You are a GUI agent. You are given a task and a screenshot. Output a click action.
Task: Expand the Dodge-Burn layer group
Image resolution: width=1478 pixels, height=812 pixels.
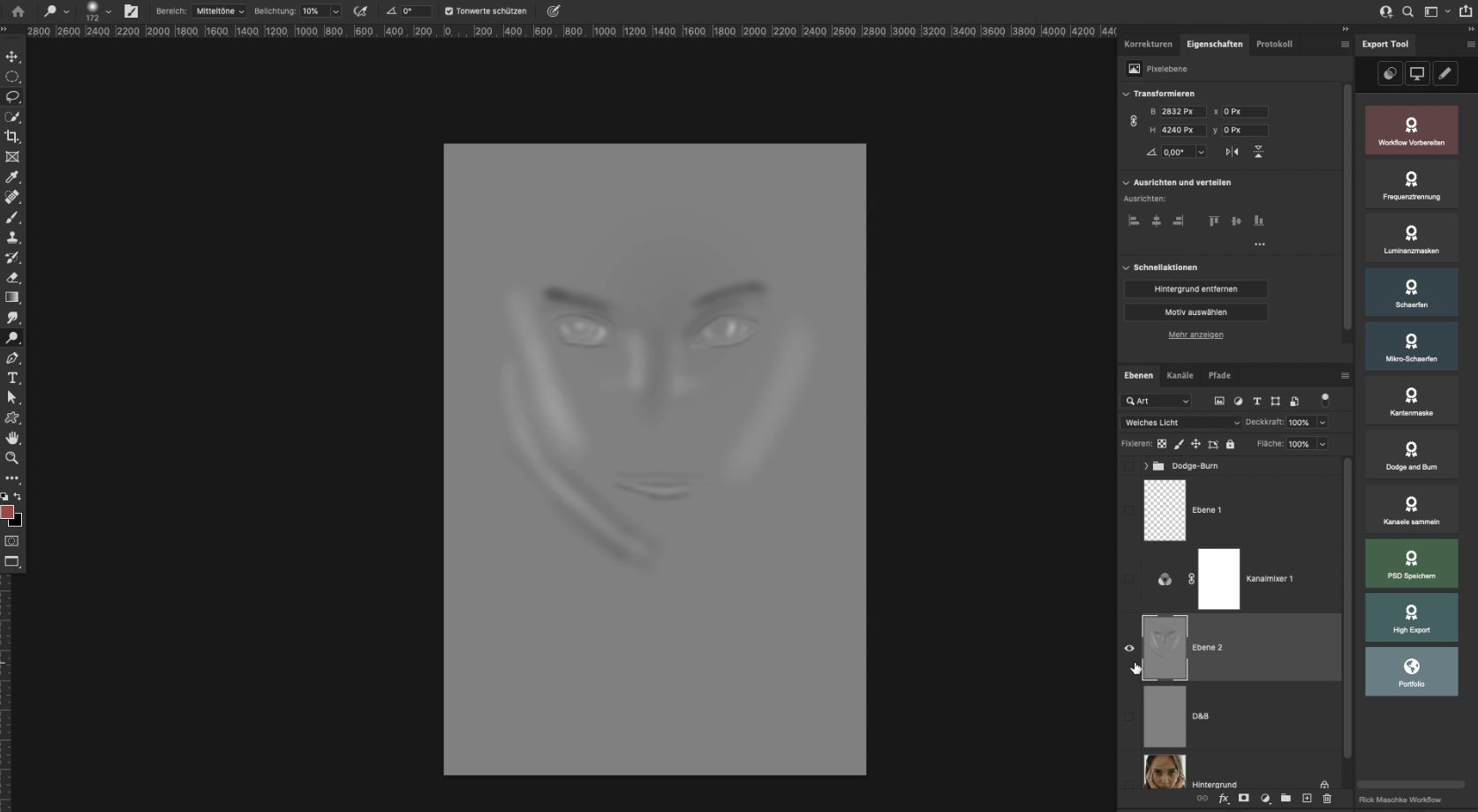pyautogui.click(x=1146, y=466)
